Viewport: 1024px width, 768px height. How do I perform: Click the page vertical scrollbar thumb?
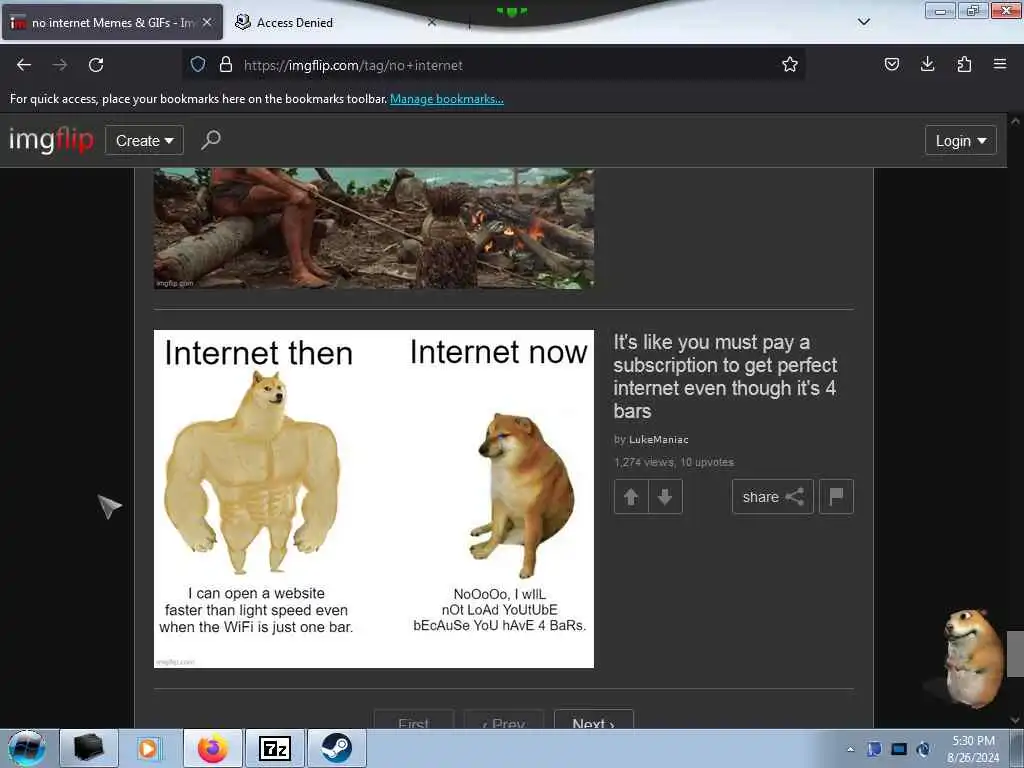point(1015,654)
